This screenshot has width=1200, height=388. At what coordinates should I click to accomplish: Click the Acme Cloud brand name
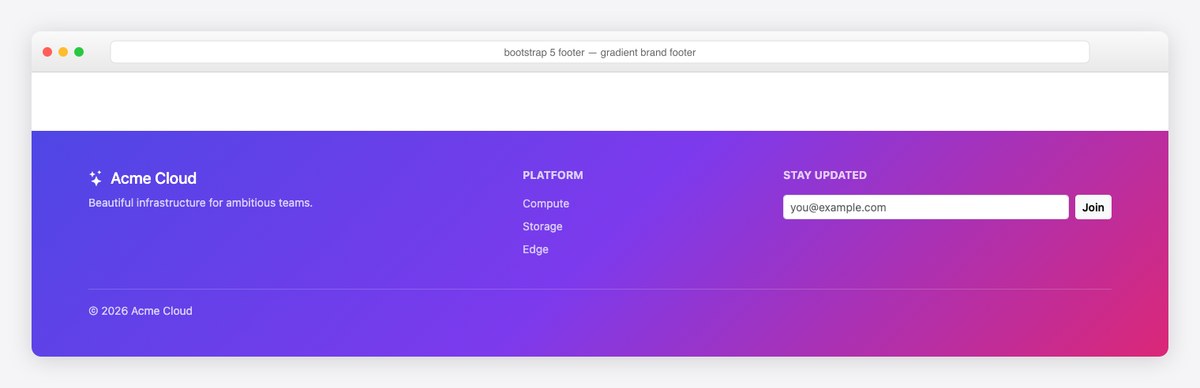pyautogui.click(x=153, y=178)
